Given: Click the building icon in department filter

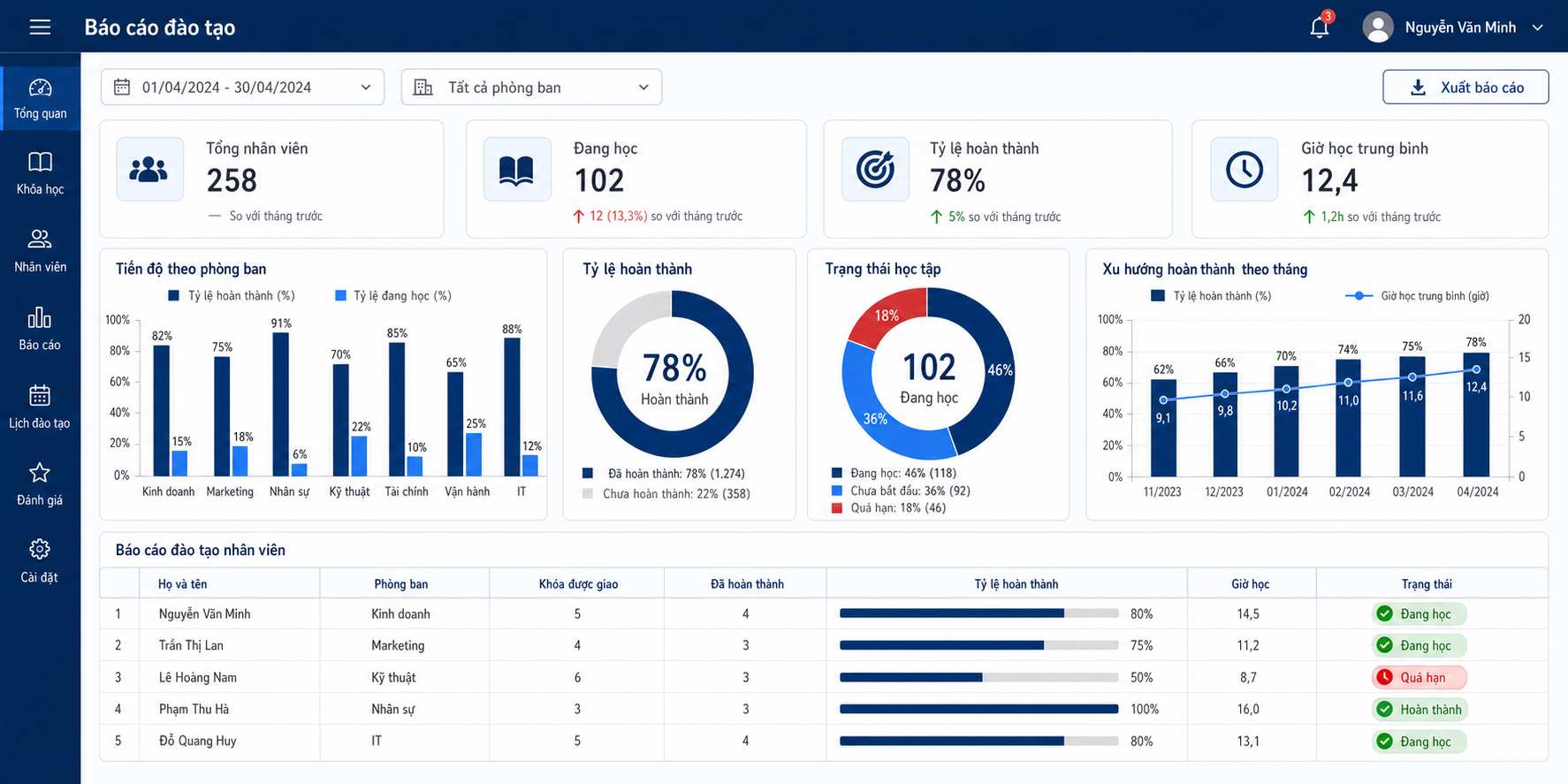Looking at the screenshot, I should 423,87.
